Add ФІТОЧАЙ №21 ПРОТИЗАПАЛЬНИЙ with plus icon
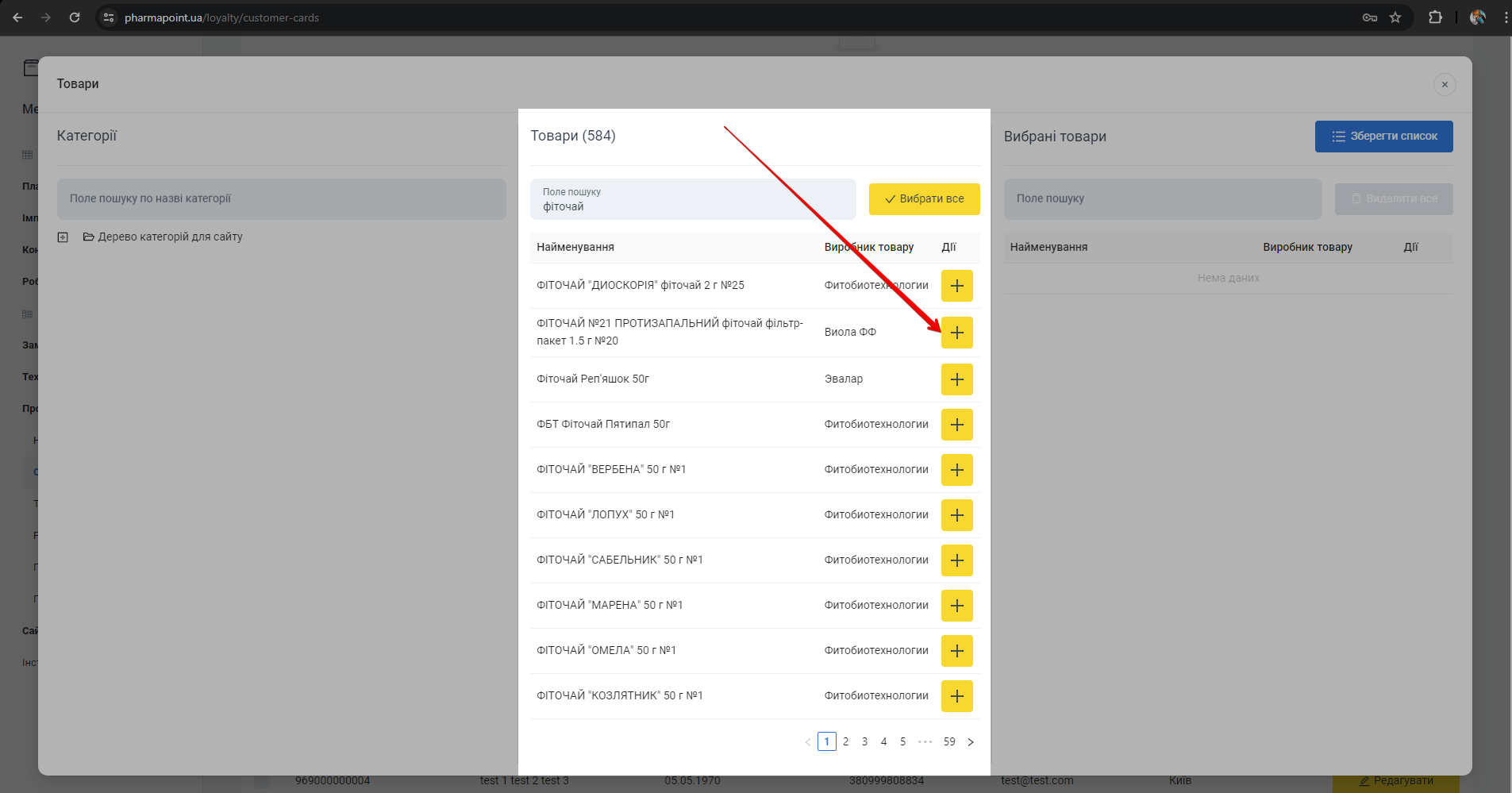 pos(956,333)
